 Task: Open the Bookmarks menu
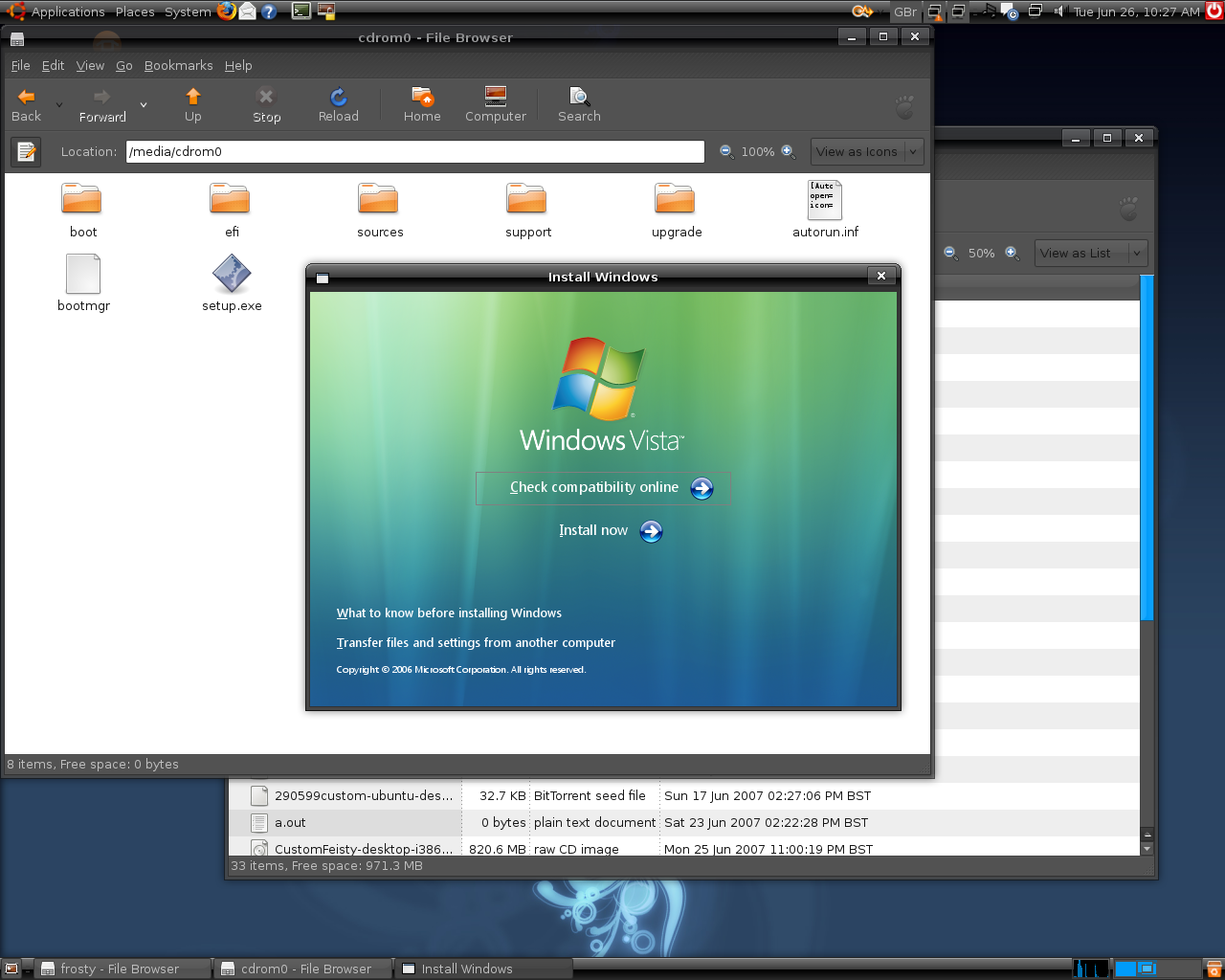point(178,66)
